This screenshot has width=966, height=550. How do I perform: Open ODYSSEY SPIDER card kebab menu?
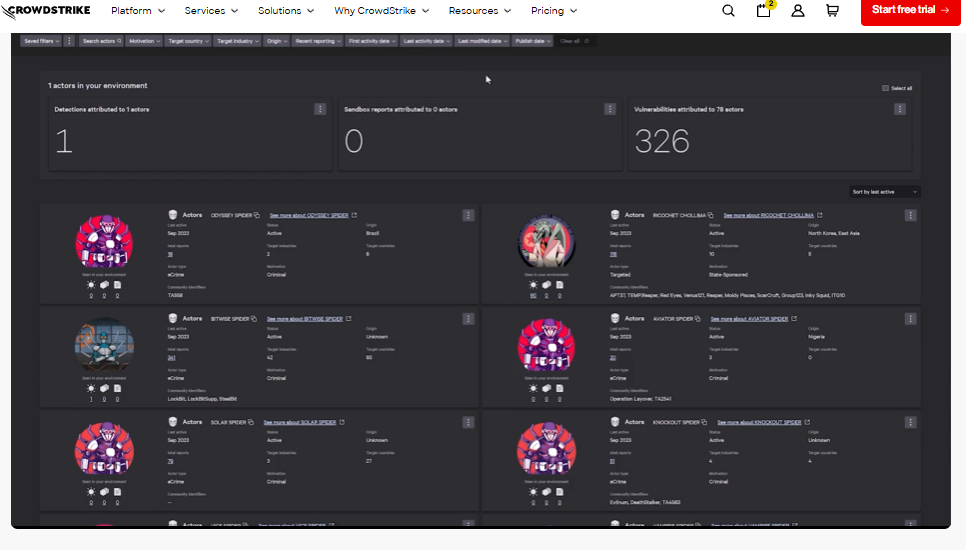(x=468, y=215)
